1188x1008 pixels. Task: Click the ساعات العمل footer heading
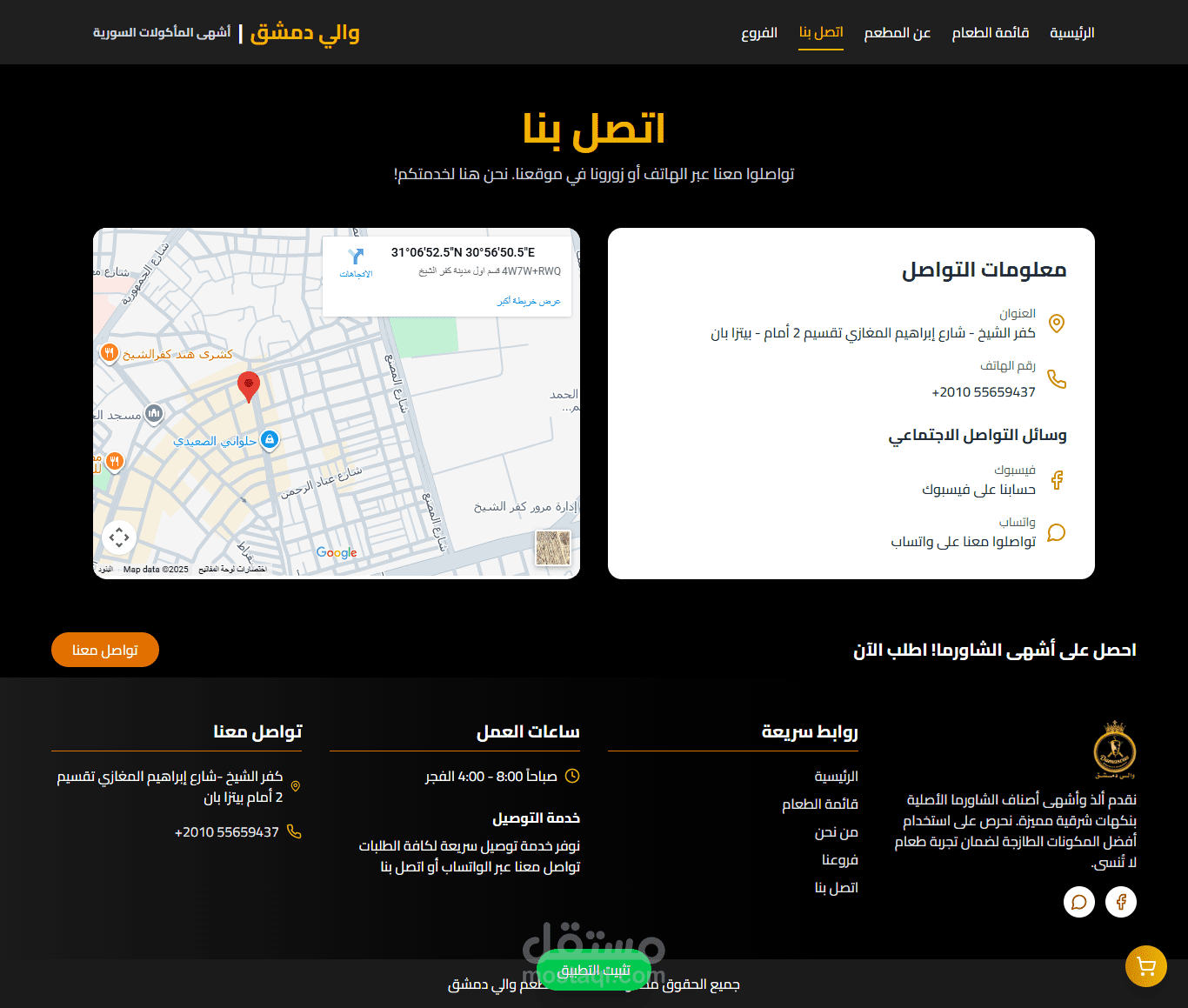(528, 731)
